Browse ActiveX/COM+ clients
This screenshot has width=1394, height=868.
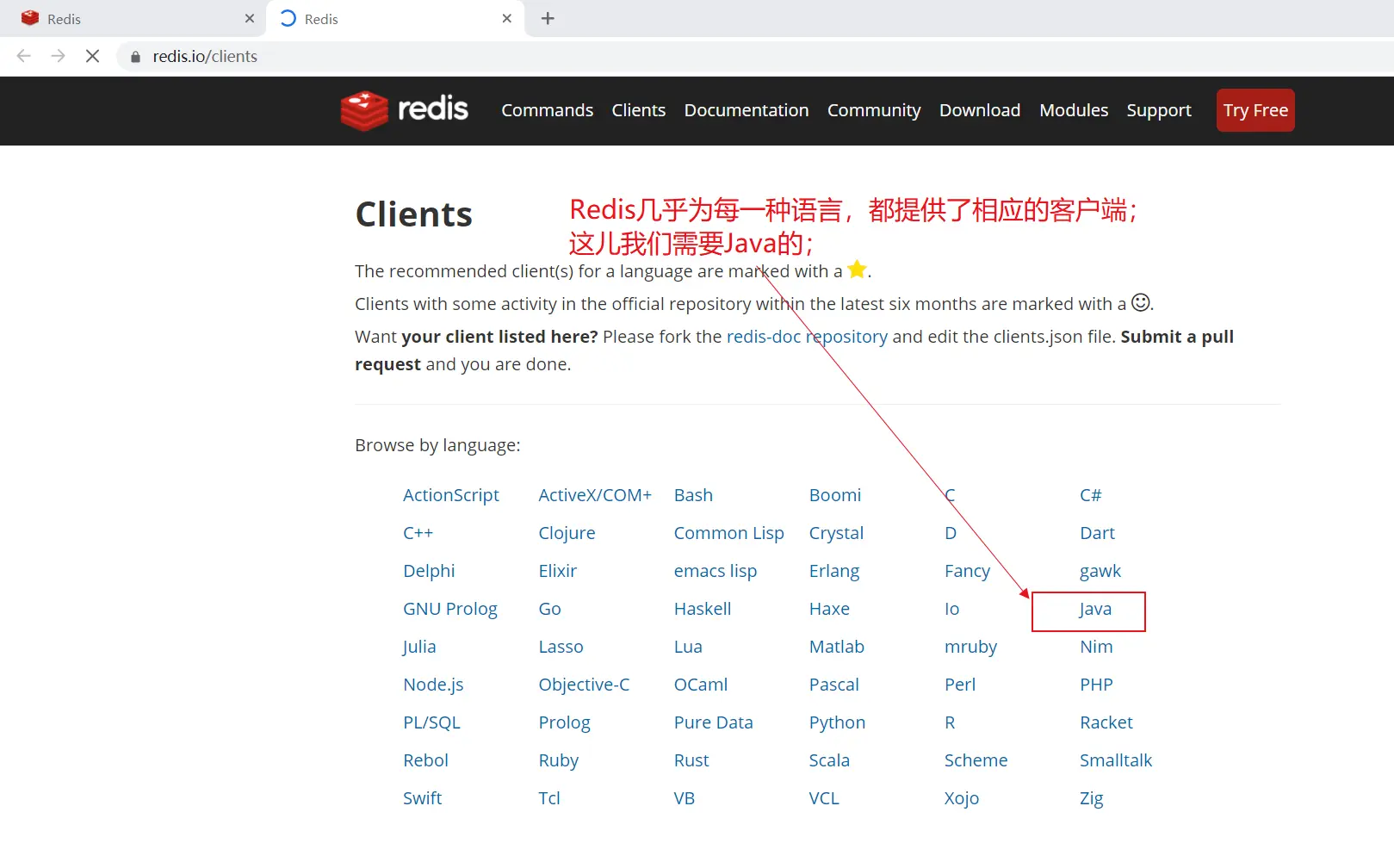pos(595,495)
